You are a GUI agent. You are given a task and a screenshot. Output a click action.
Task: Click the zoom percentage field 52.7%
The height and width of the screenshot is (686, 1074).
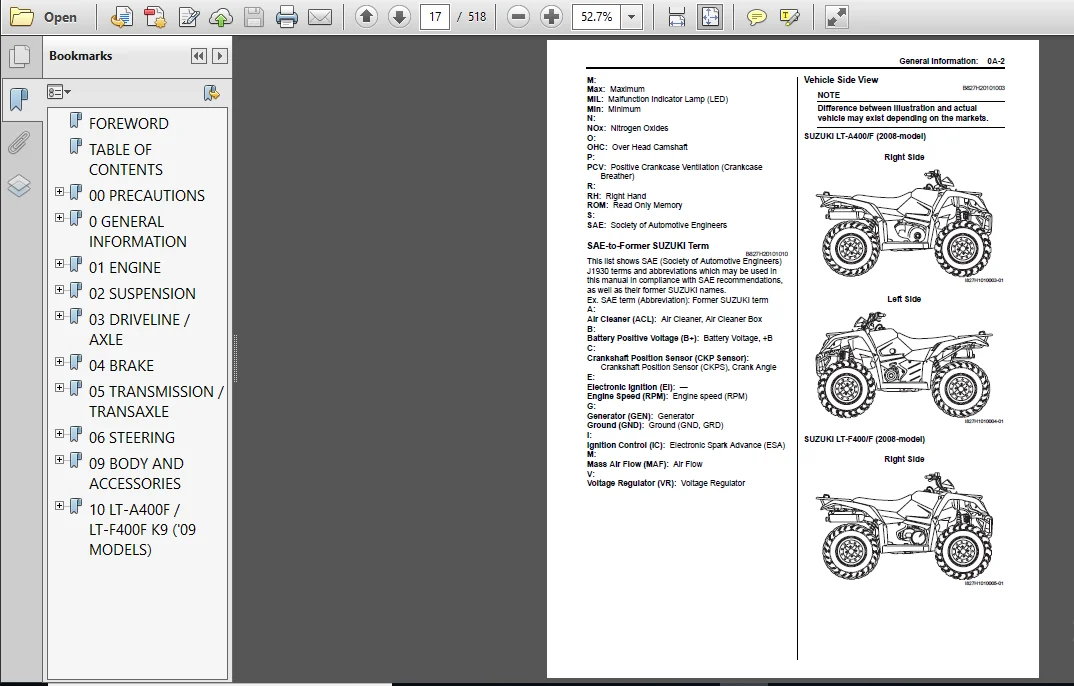point(597,16)
